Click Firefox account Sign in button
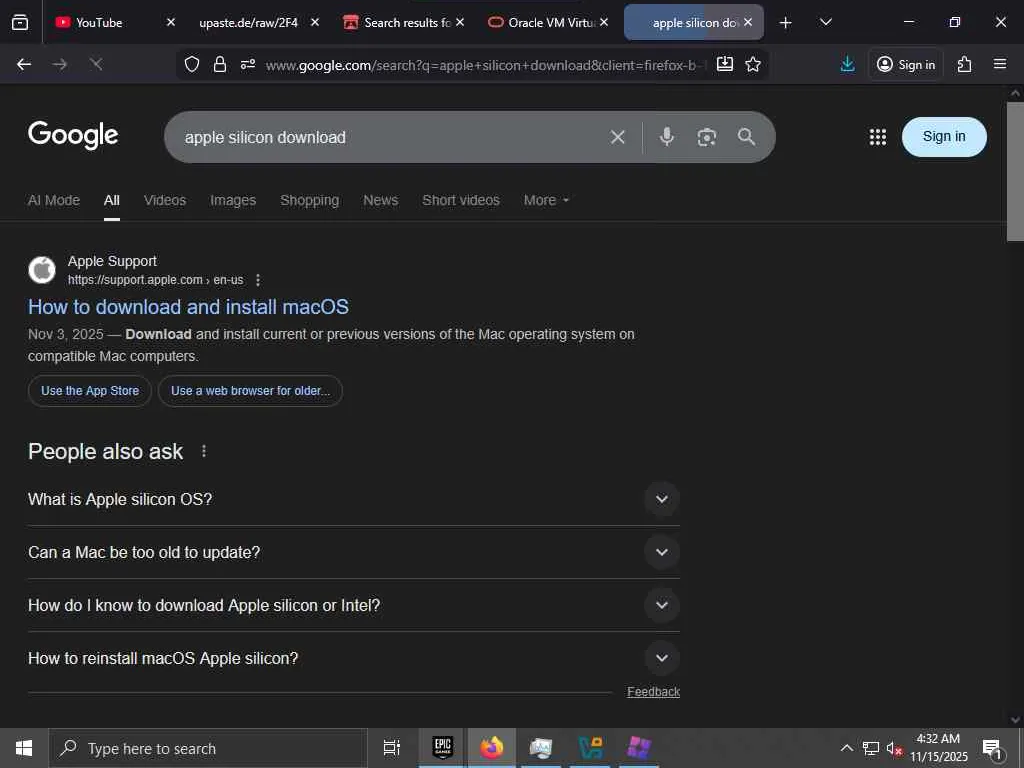The image size is (1024, 768). 906,64
